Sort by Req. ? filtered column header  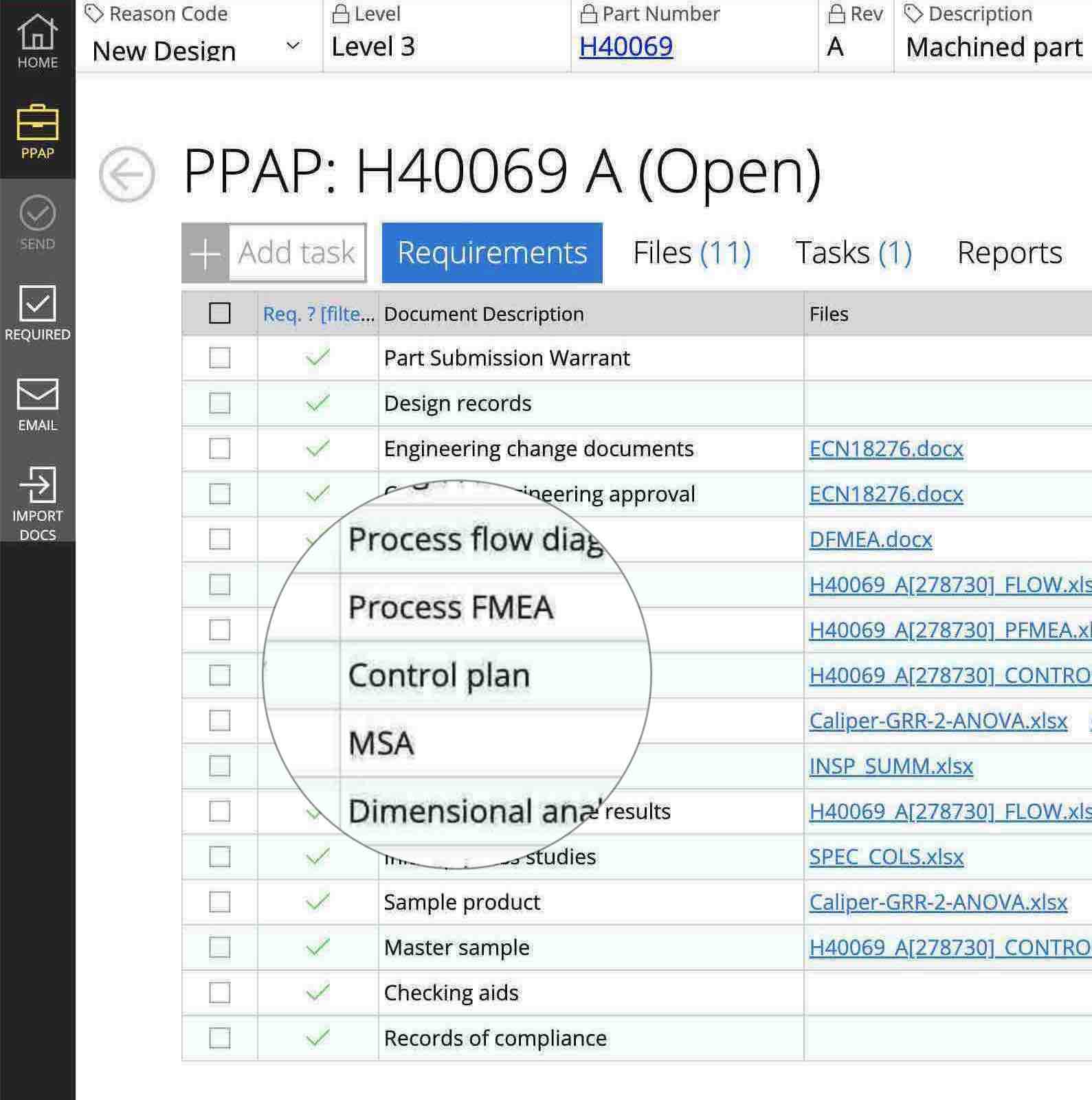click(318, 314)
